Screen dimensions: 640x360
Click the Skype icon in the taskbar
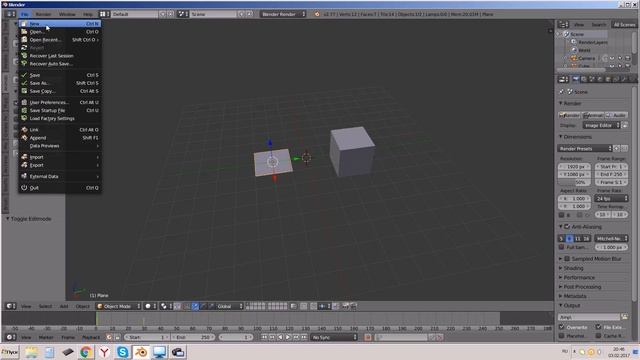(x=122, y=352)
